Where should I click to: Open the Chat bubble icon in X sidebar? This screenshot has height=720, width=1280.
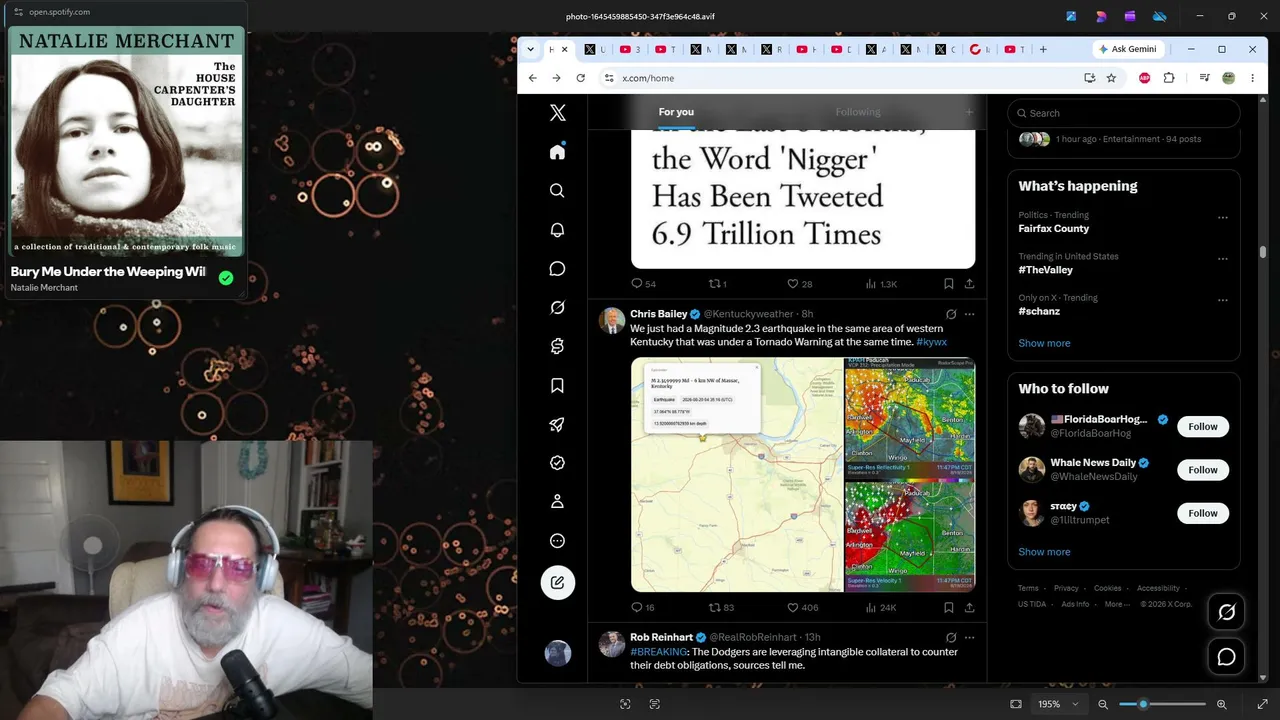[x=558, y=268]
